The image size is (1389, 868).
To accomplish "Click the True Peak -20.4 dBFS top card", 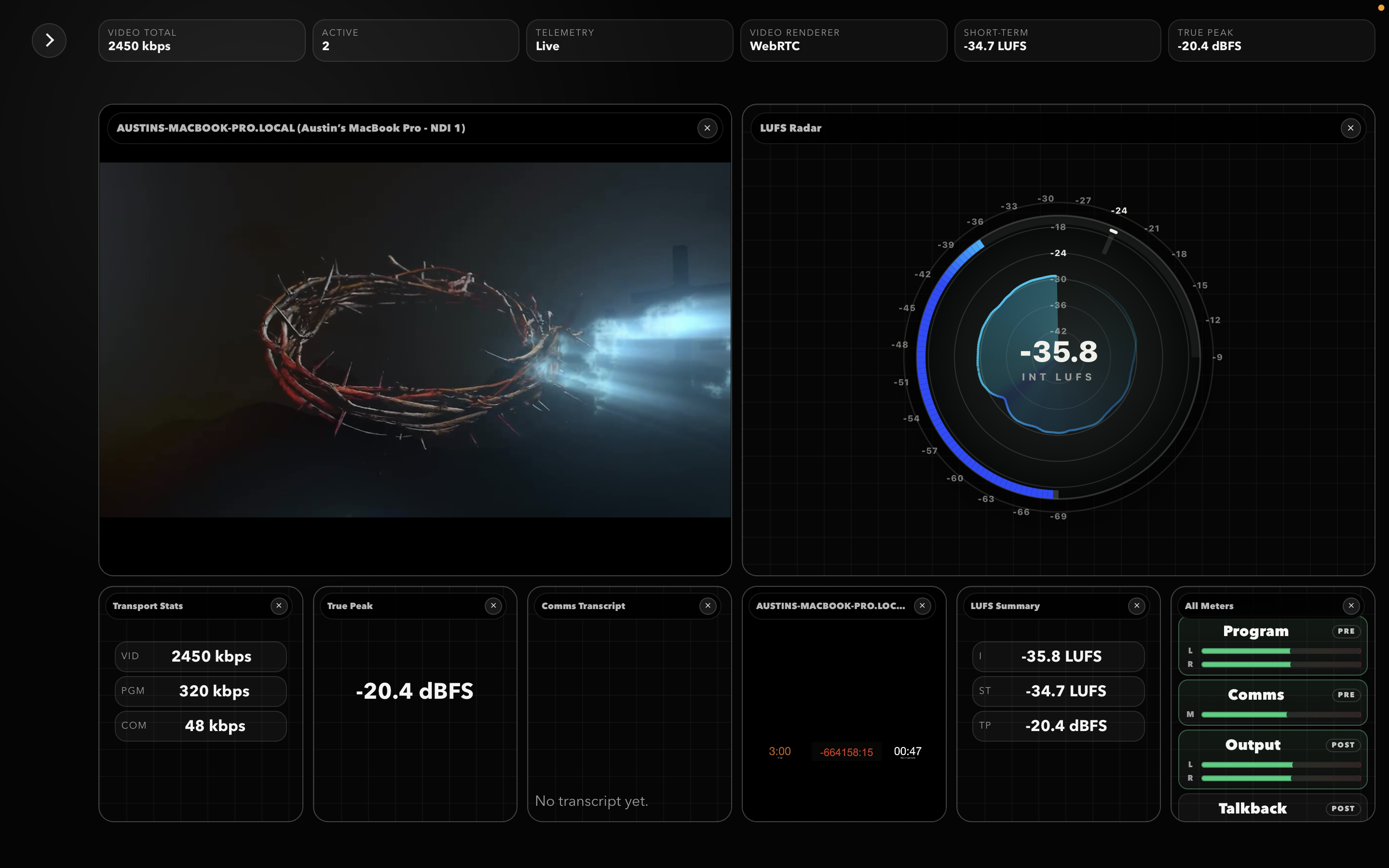I will 1271,40.
